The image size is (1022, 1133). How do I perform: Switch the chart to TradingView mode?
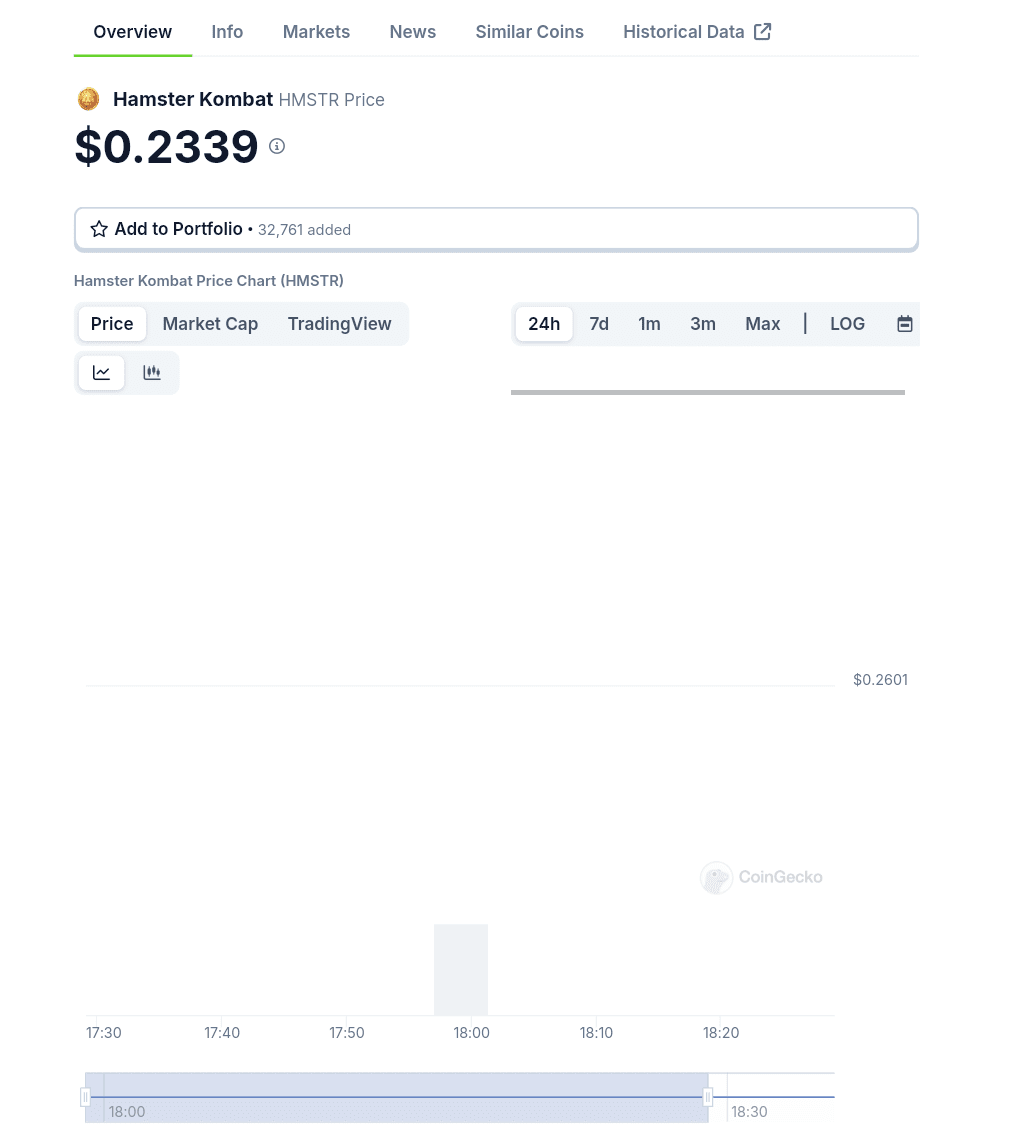click(x=339, y=323)
